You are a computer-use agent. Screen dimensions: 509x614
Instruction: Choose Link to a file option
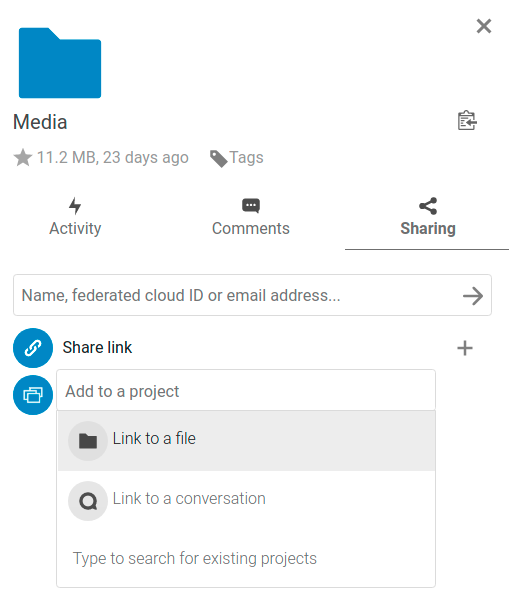click(247, 441)
